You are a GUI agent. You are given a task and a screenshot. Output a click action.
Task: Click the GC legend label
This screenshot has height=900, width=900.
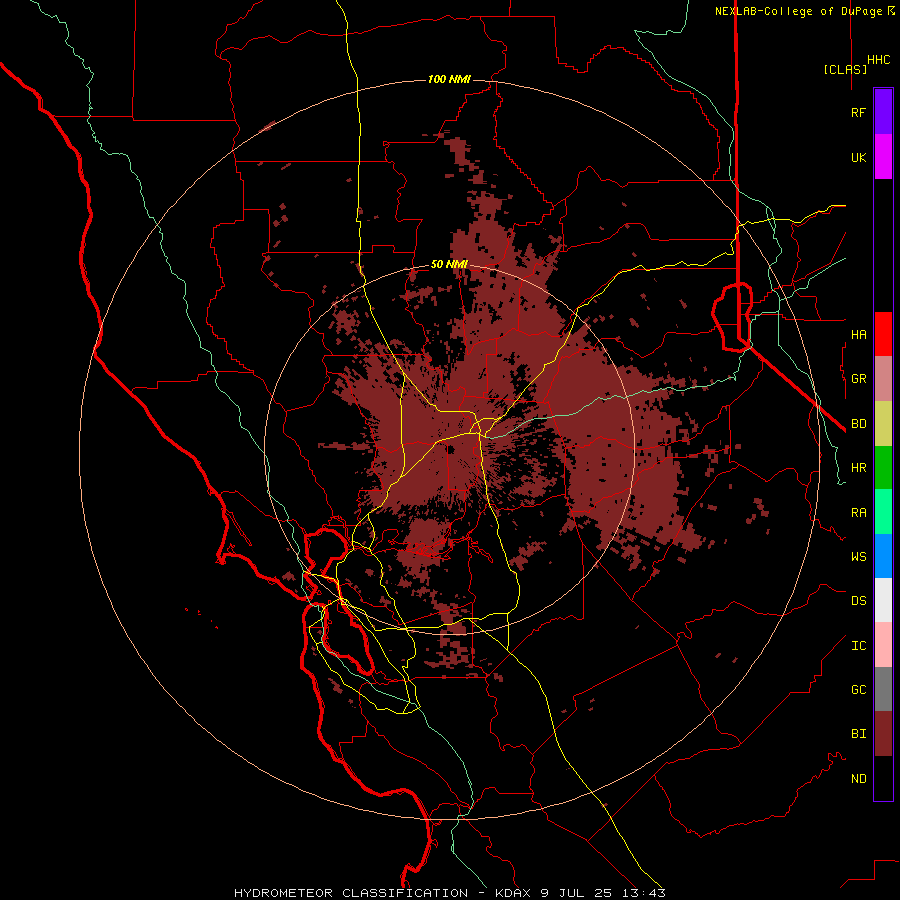coord(858,689)
